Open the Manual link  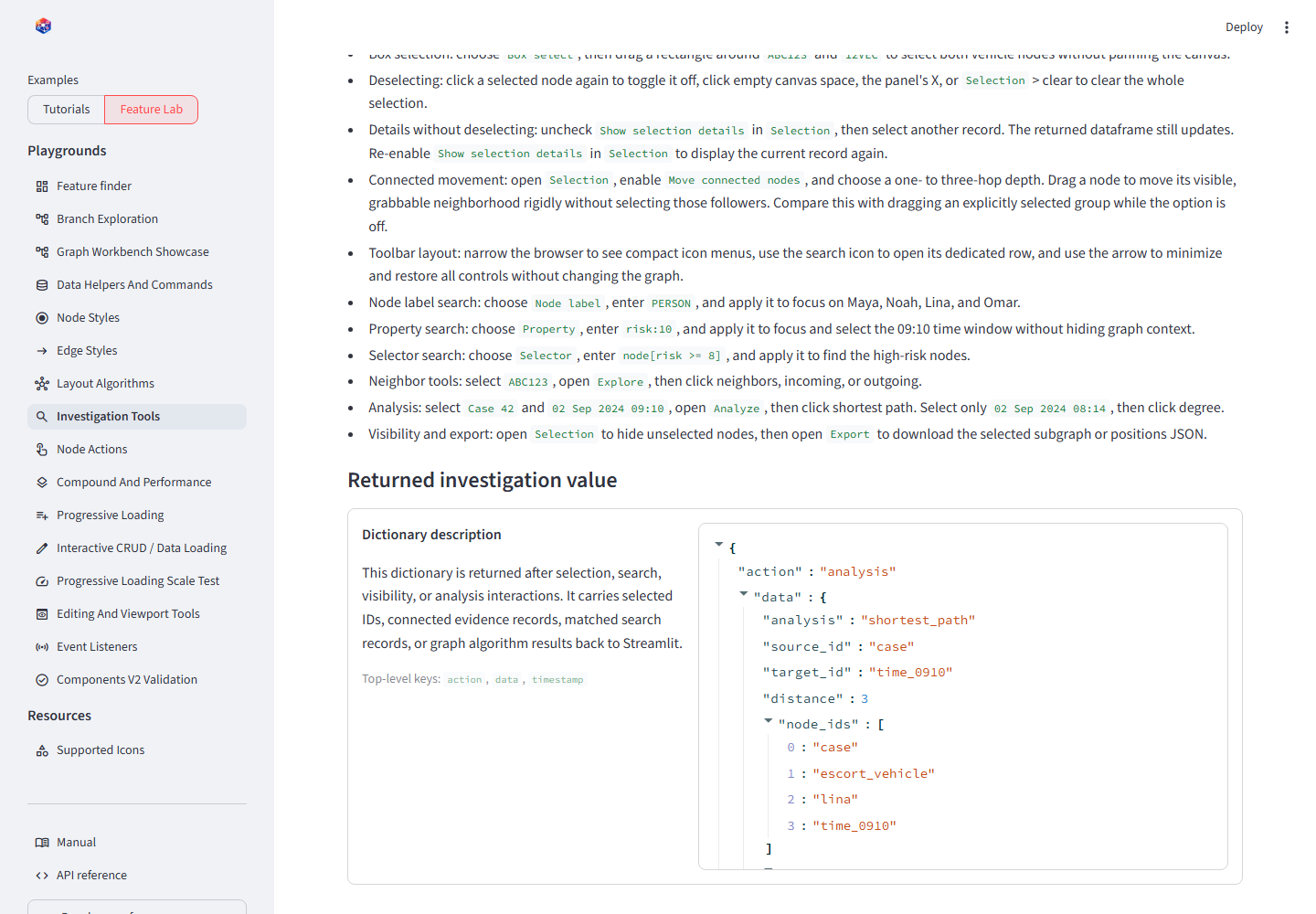(137, 843)
